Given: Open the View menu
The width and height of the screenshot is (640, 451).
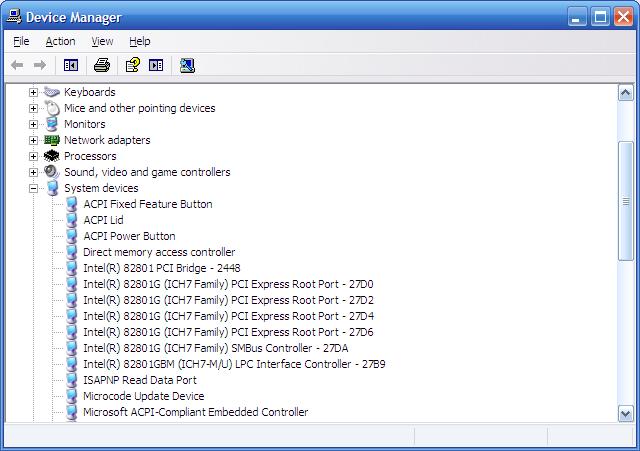Looking at the screenshot, I should point(102,41).
